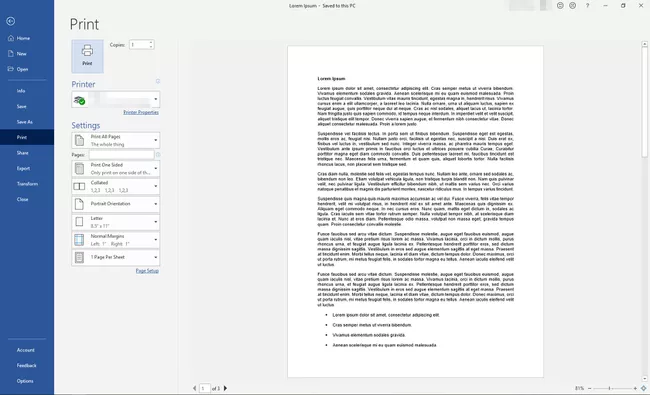Image resolution: width=650 pixels, height=395 pixels.
Task: Click the large Print button
Action: (87, 56)
